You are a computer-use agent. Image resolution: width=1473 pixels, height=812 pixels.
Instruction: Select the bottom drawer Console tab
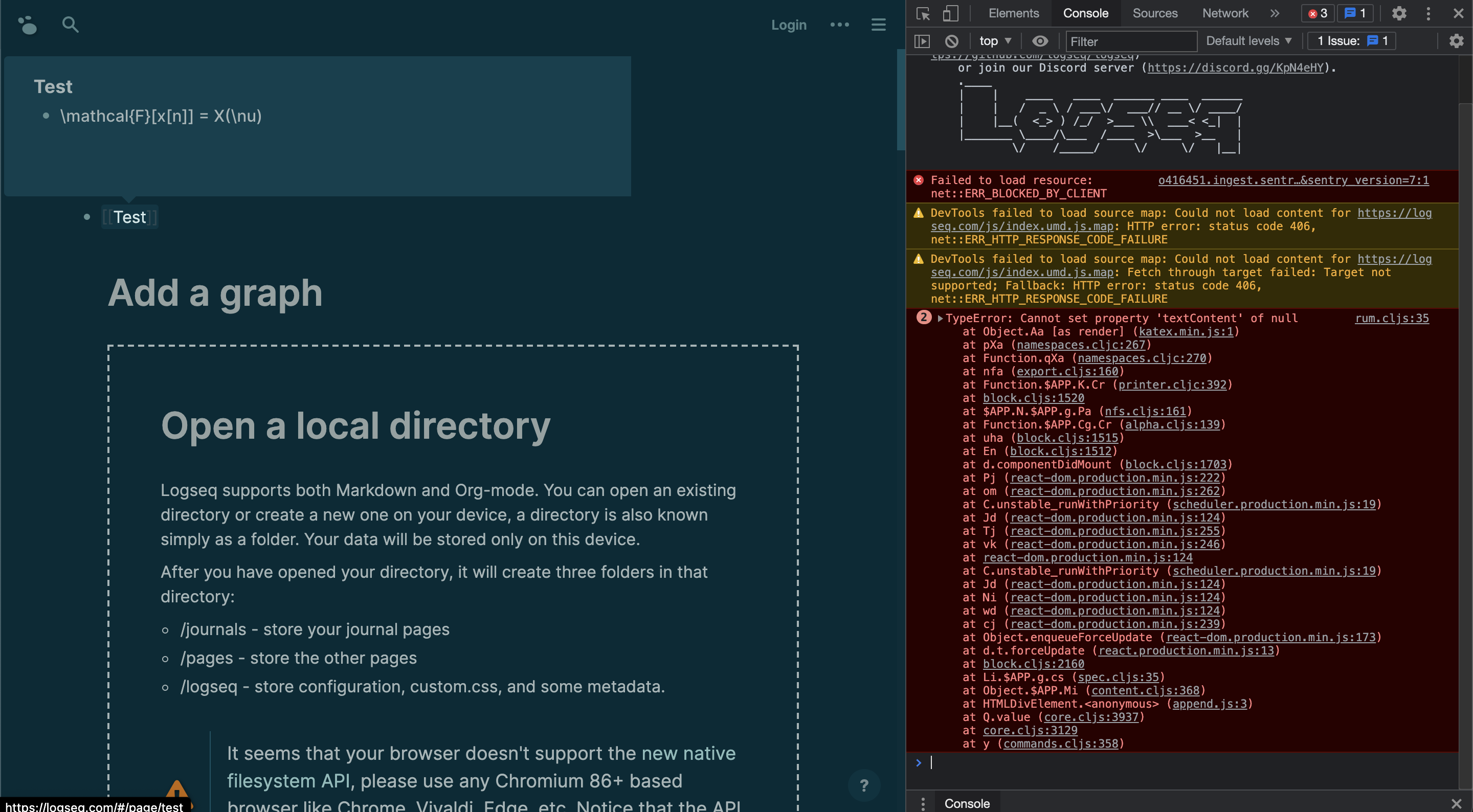pyautogui.click(x=966, y=803)
